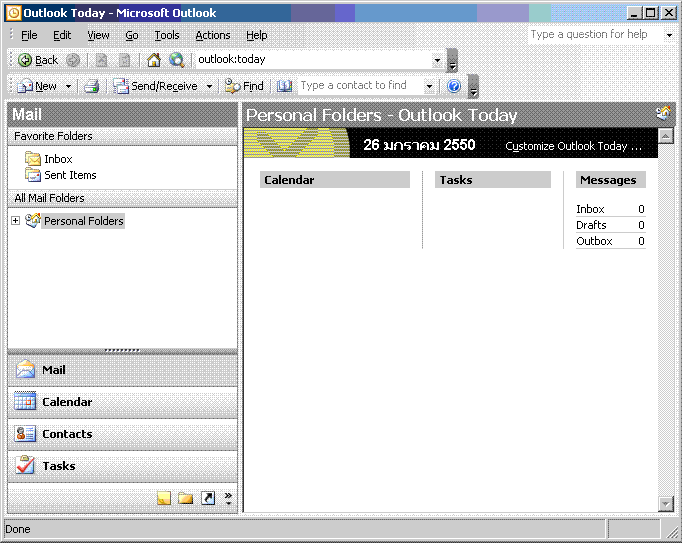Click the Personal Folders house icon in tree
682x543 pixels.
[x=33, y=221]
